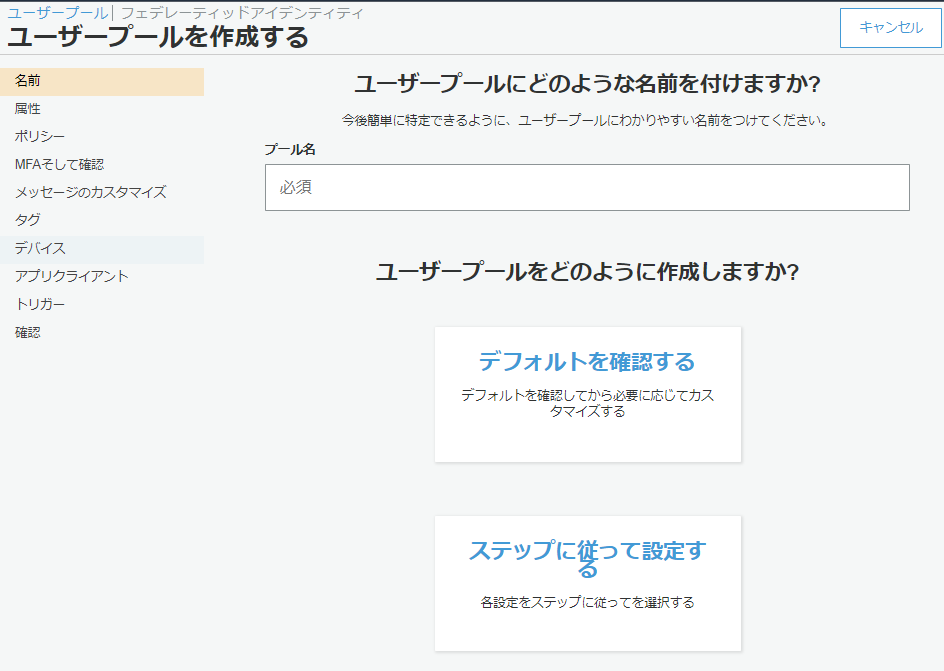Click heading ユーザープールにどのような名前を付けますか?
944x671 pixels.
587,84
